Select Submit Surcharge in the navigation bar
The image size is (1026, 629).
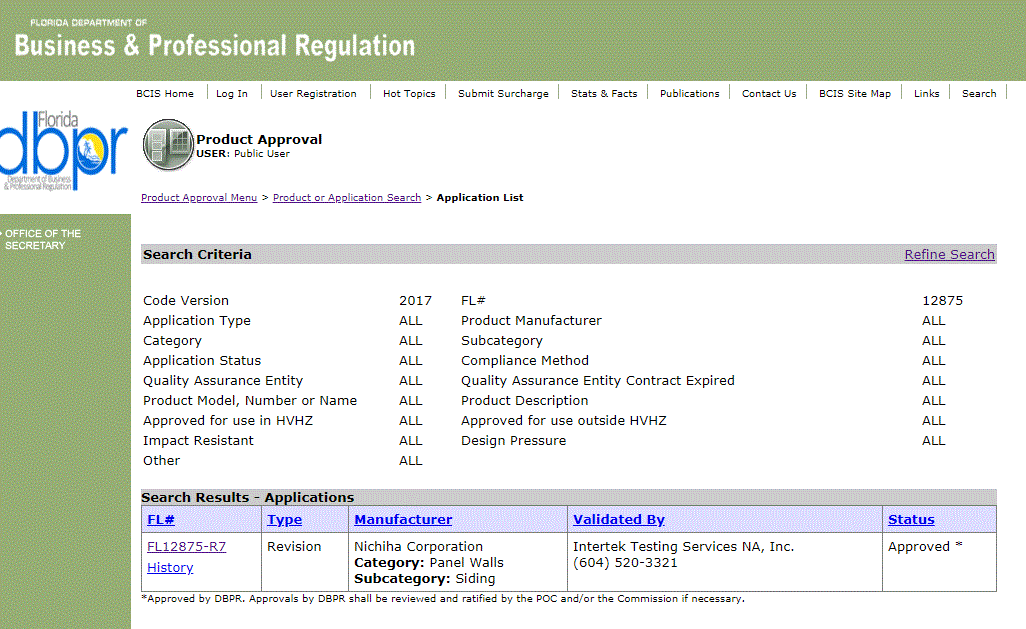(x=503, y=94)
